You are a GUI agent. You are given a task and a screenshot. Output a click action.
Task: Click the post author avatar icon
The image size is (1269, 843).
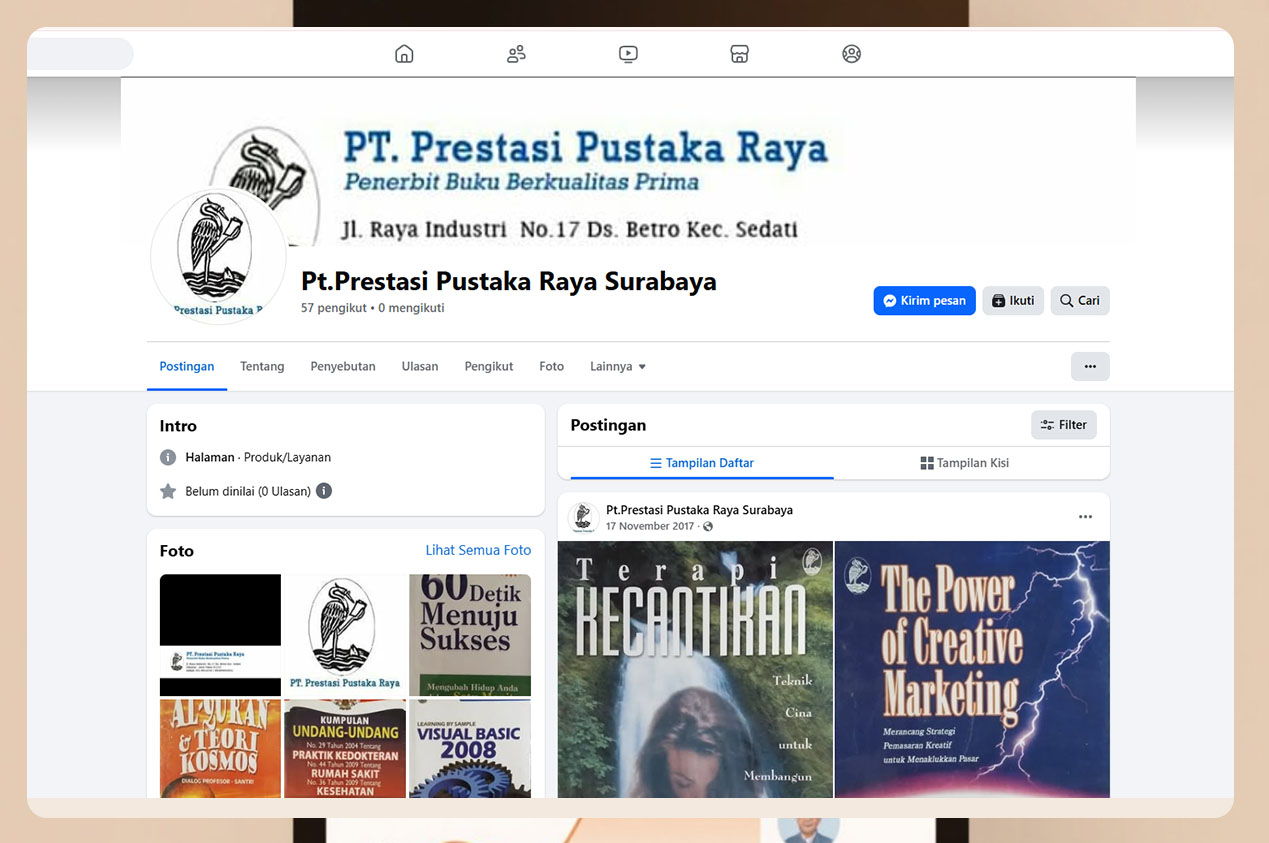(x=583, y=517)
